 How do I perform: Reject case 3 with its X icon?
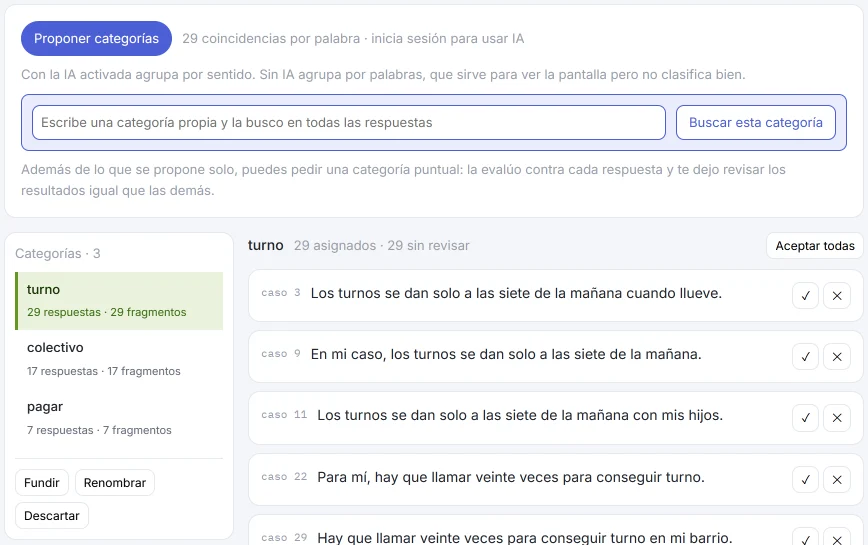pyautogui.click(x=837, y=295)
